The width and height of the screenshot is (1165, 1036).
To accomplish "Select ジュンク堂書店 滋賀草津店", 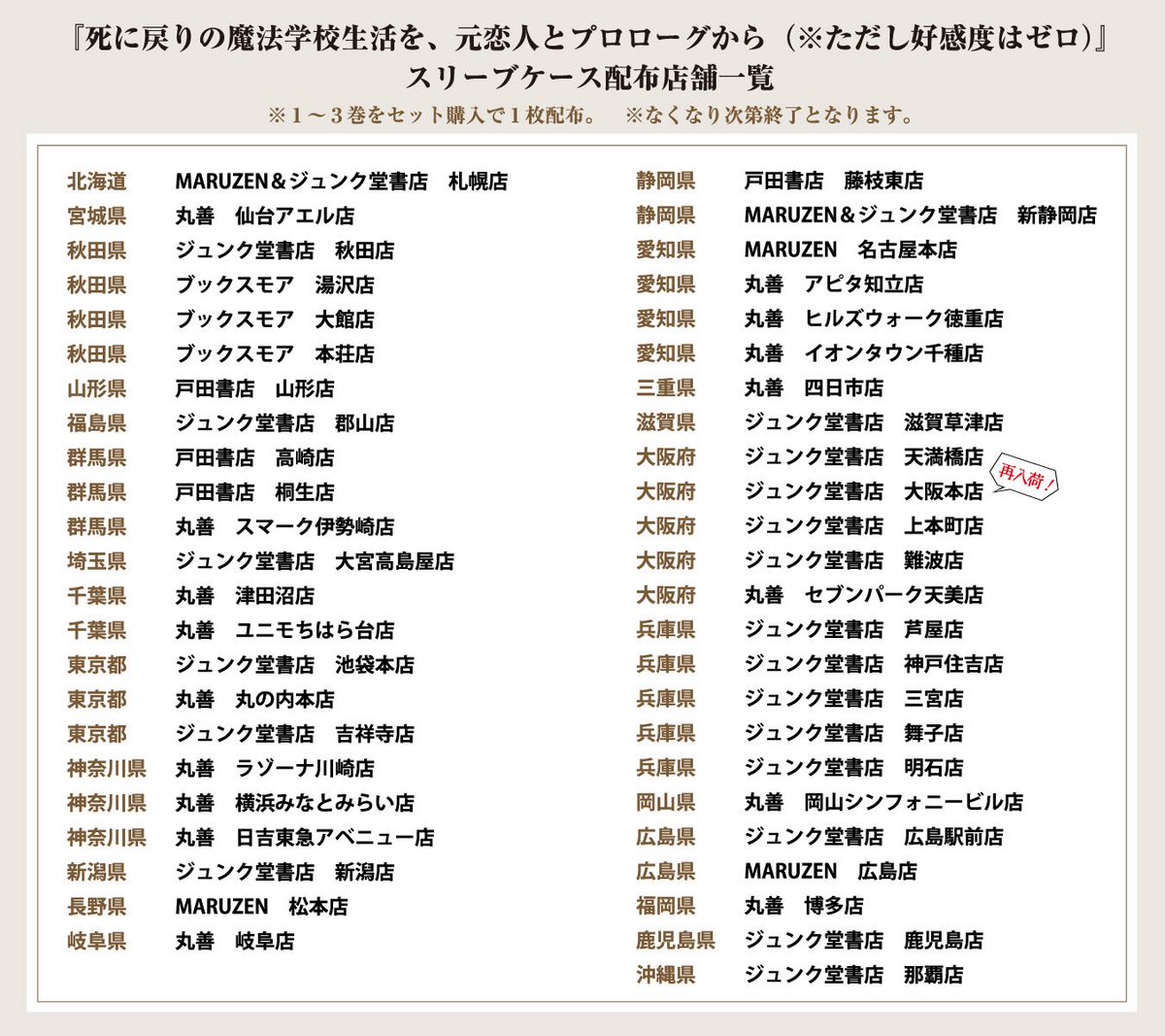I will click(x=874, y=422).
